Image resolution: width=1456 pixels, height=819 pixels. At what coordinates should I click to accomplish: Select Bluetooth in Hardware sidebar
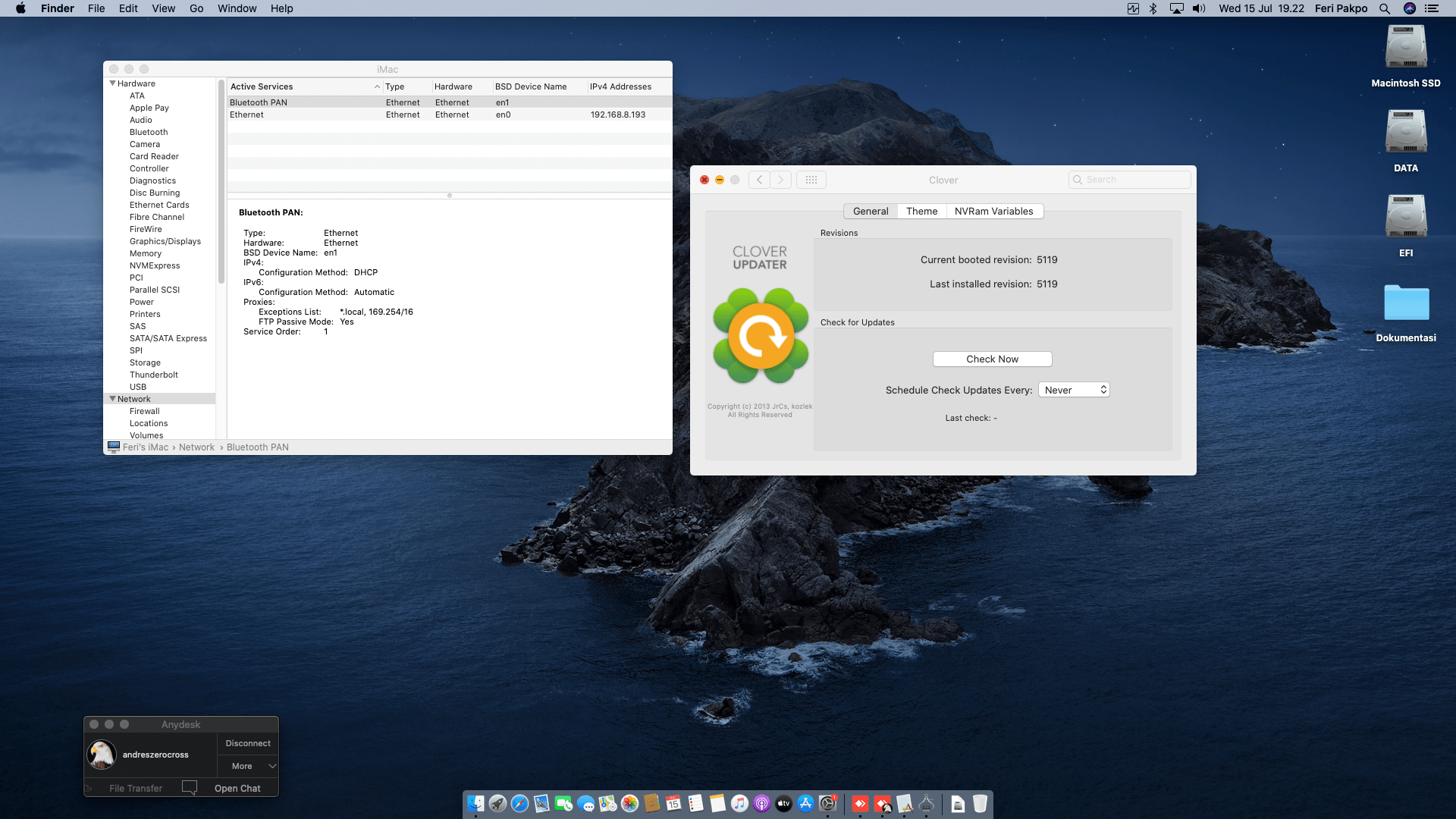click(x=149, y=132)
